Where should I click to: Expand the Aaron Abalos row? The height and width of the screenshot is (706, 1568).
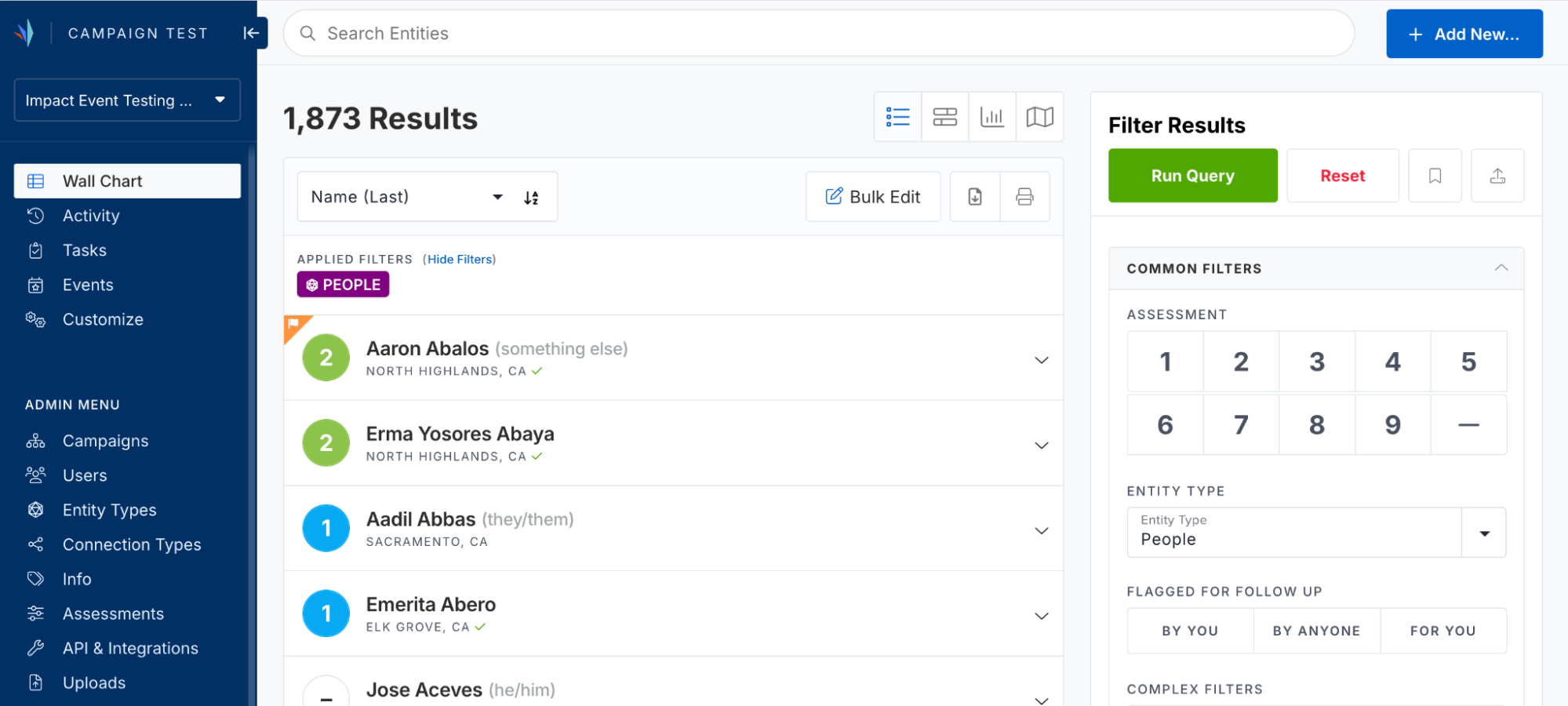tap(1041, 360)
